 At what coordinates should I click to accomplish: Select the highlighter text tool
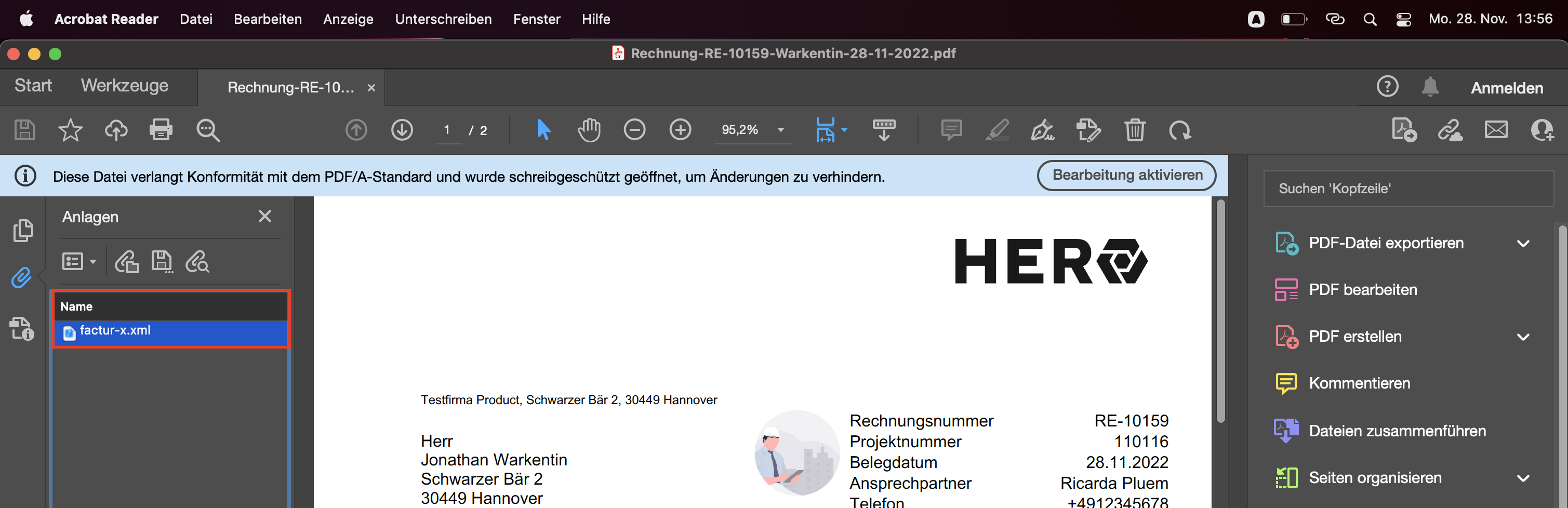(996, 130)
